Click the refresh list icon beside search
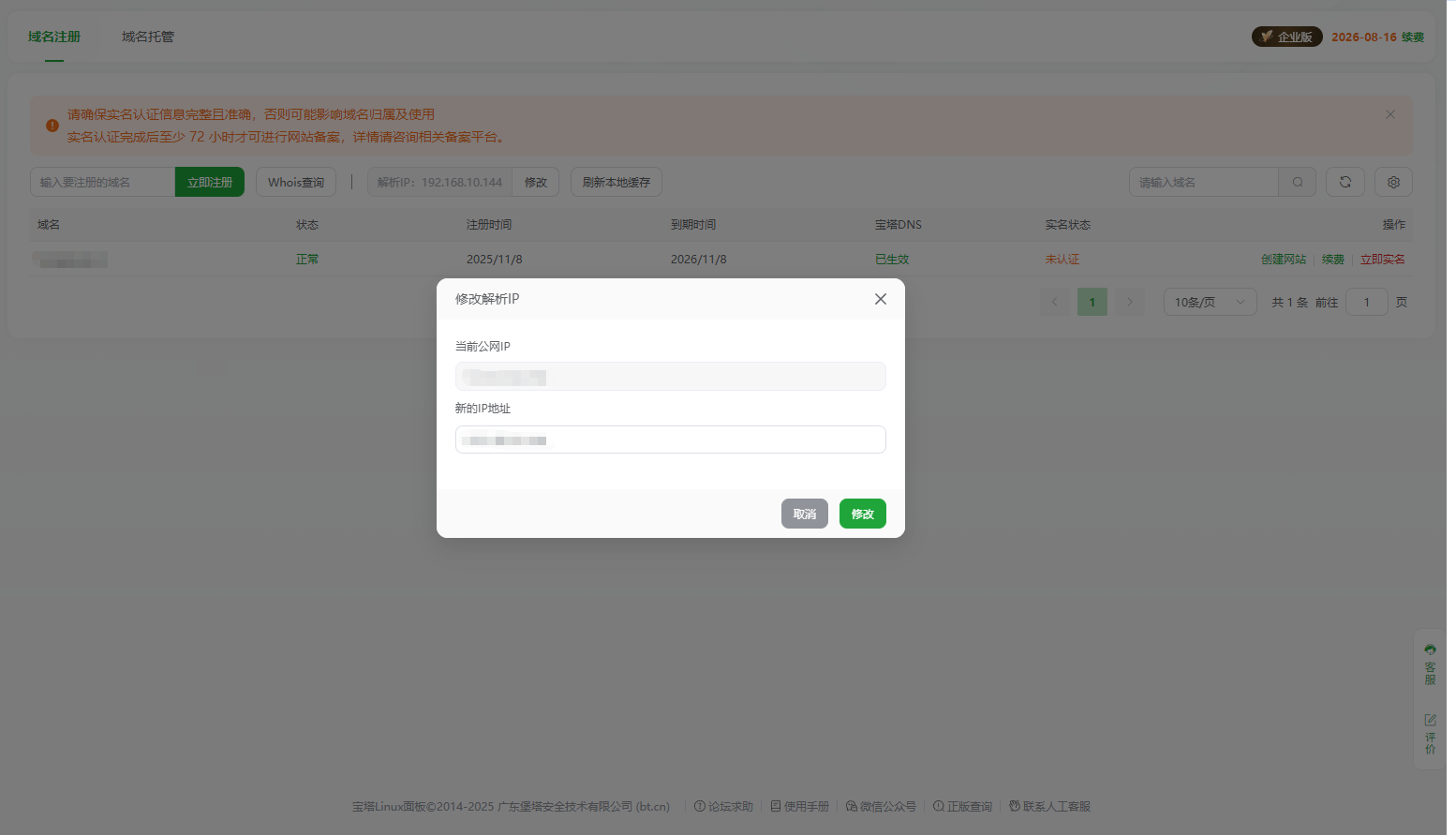The height and width of the screenshot is (835, 1456). pyautogui.click(x=1345, y=181)
